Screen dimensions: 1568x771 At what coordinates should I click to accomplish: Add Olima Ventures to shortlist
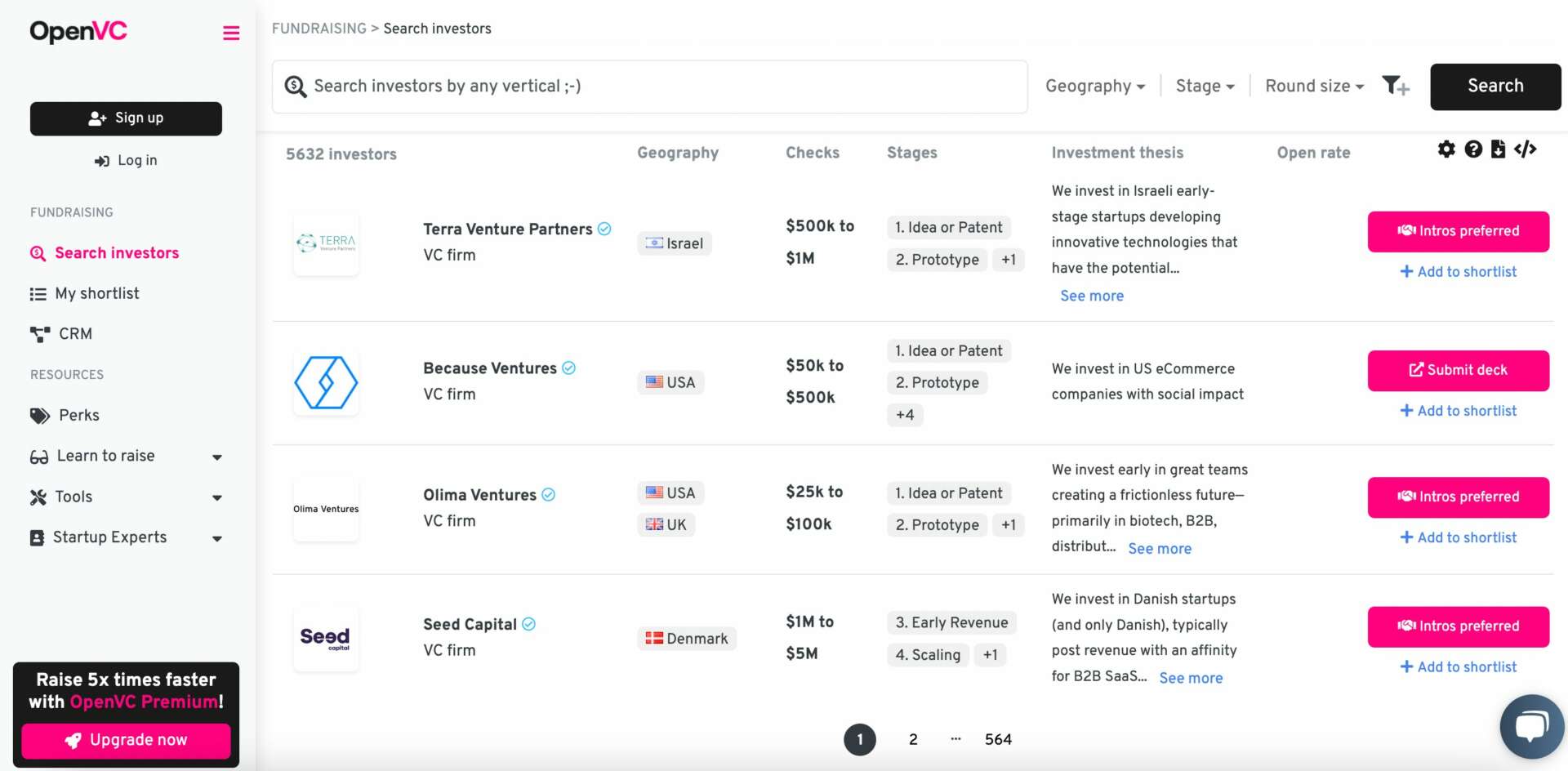(x=1458, y=537)
